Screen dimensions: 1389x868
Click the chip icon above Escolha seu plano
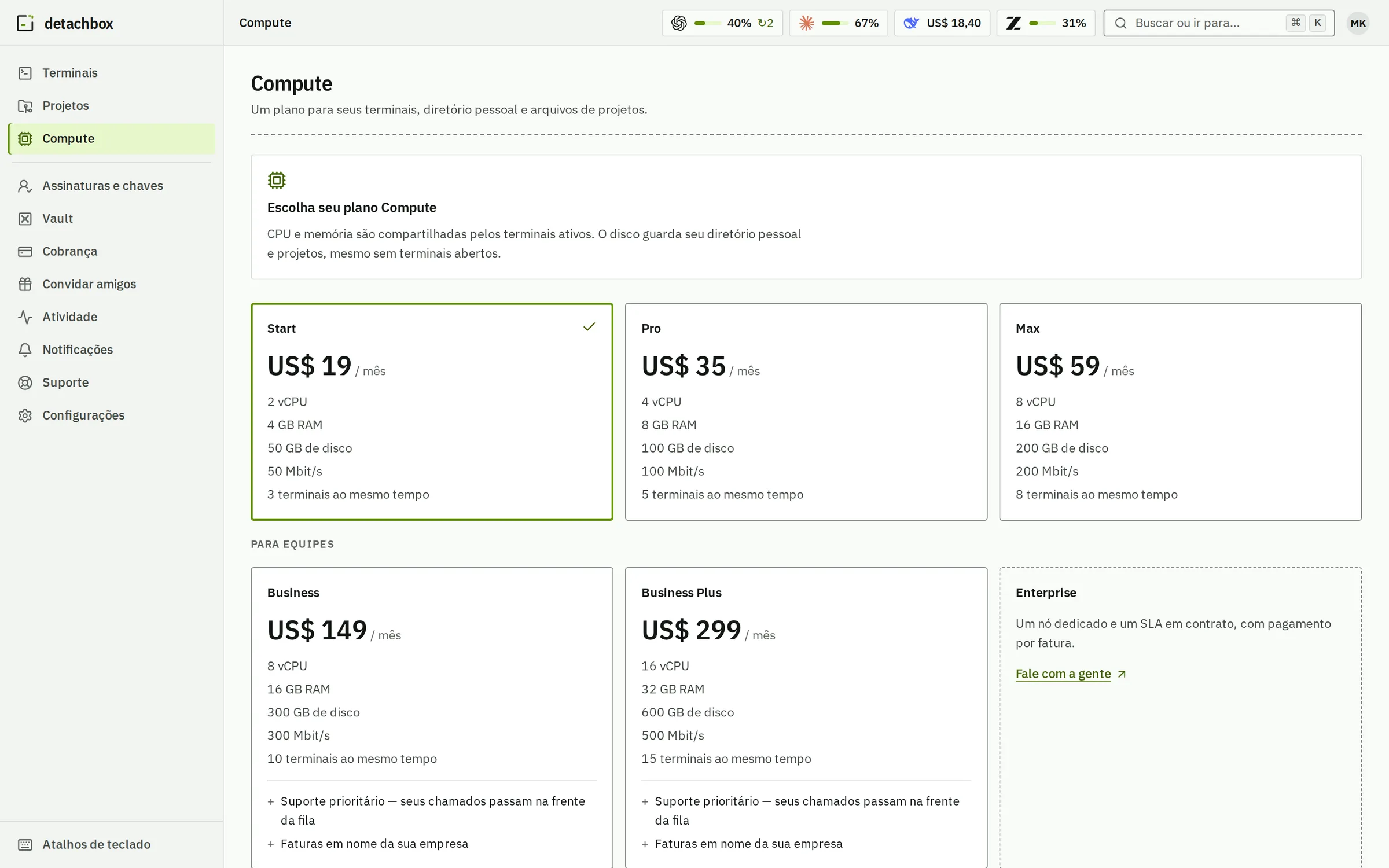(x=277, y=181)
